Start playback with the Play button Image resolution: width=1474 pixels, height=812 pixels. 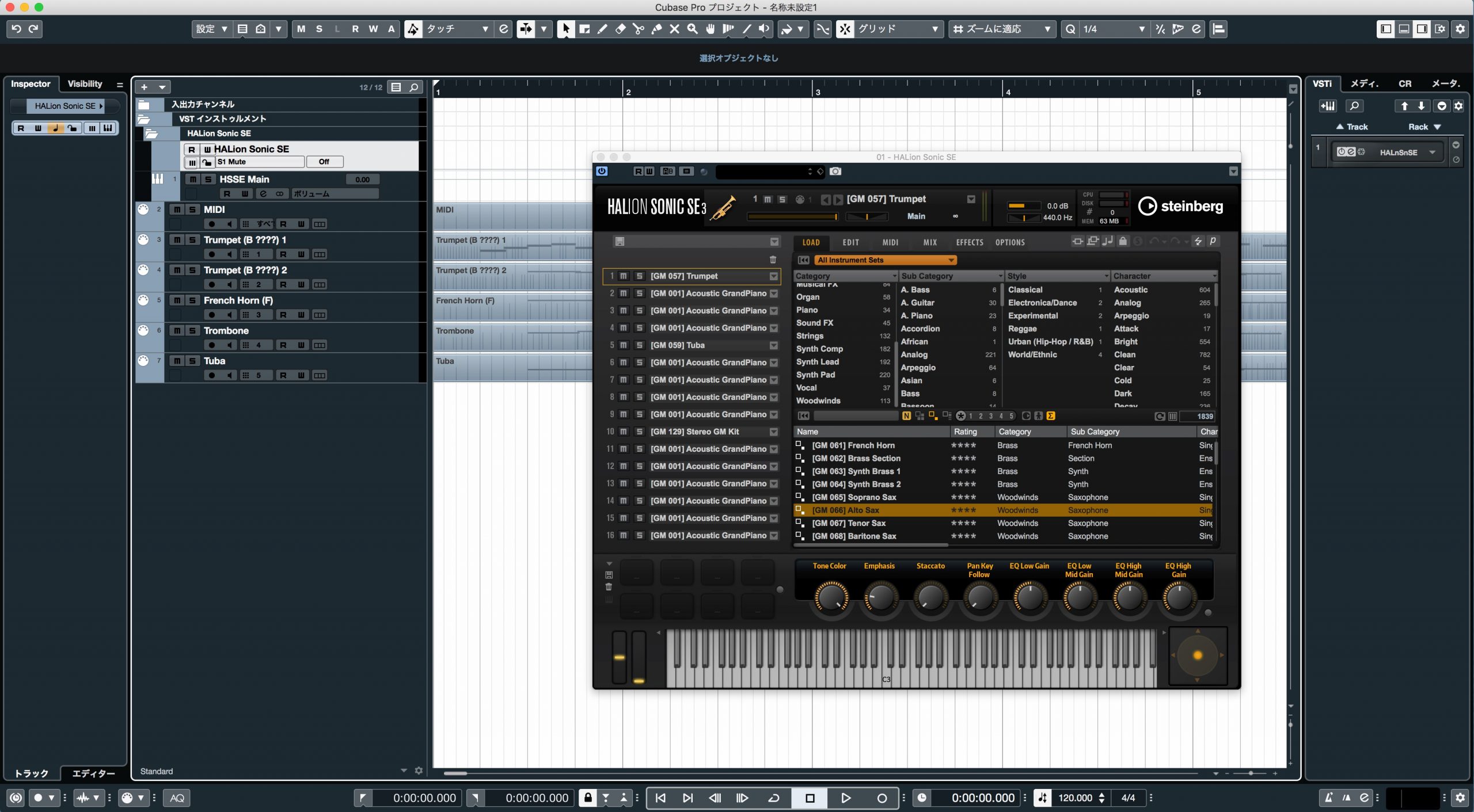pyautogui.click(x=846, y=798)
